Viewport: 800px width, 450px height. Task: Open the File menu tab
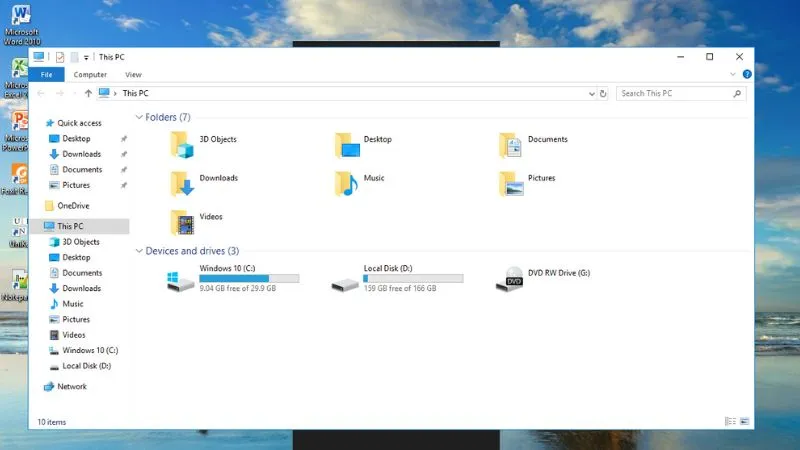(46, 74)
